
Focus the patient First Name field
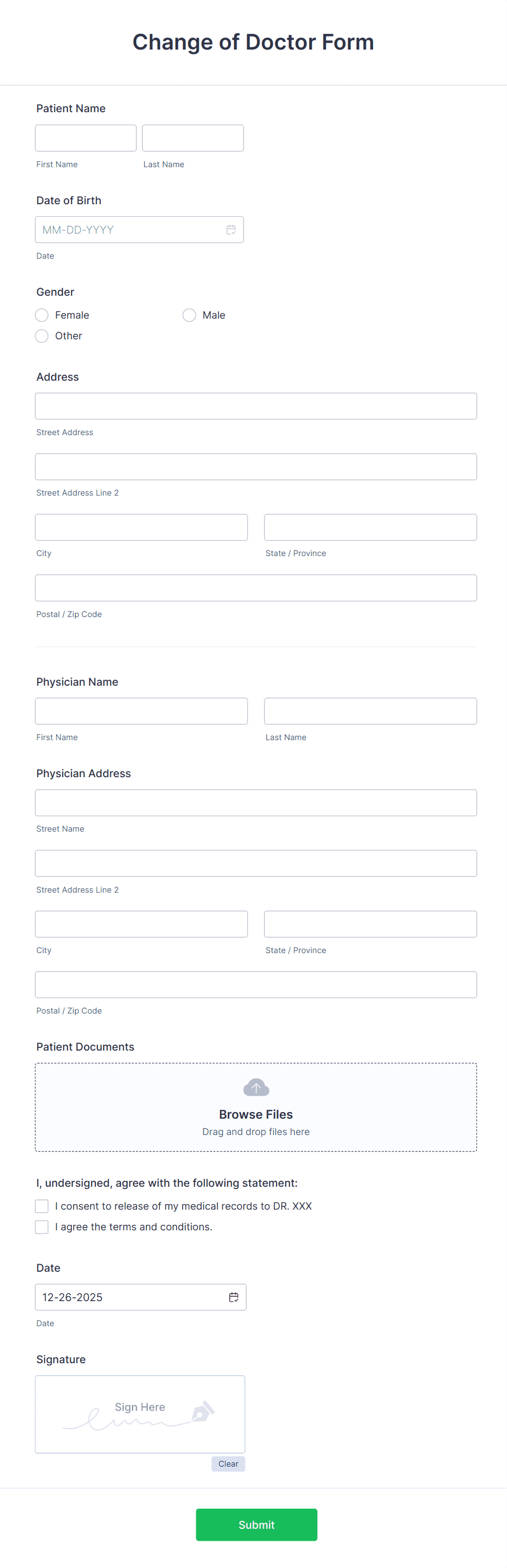[85, 138]
